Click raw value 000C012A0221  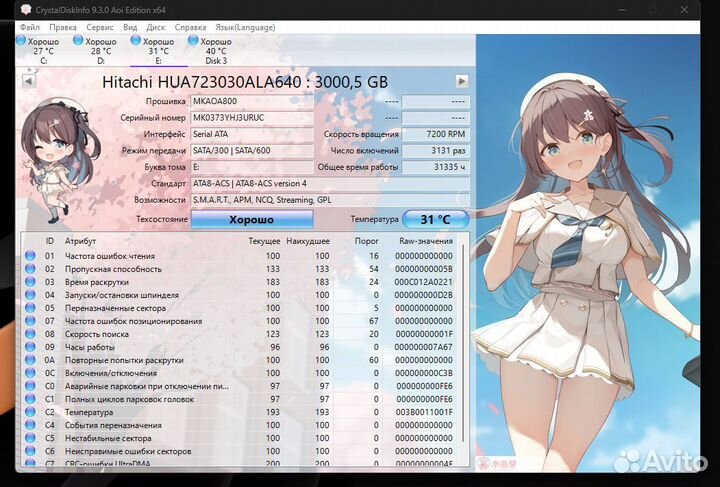[x=423, y=282]
